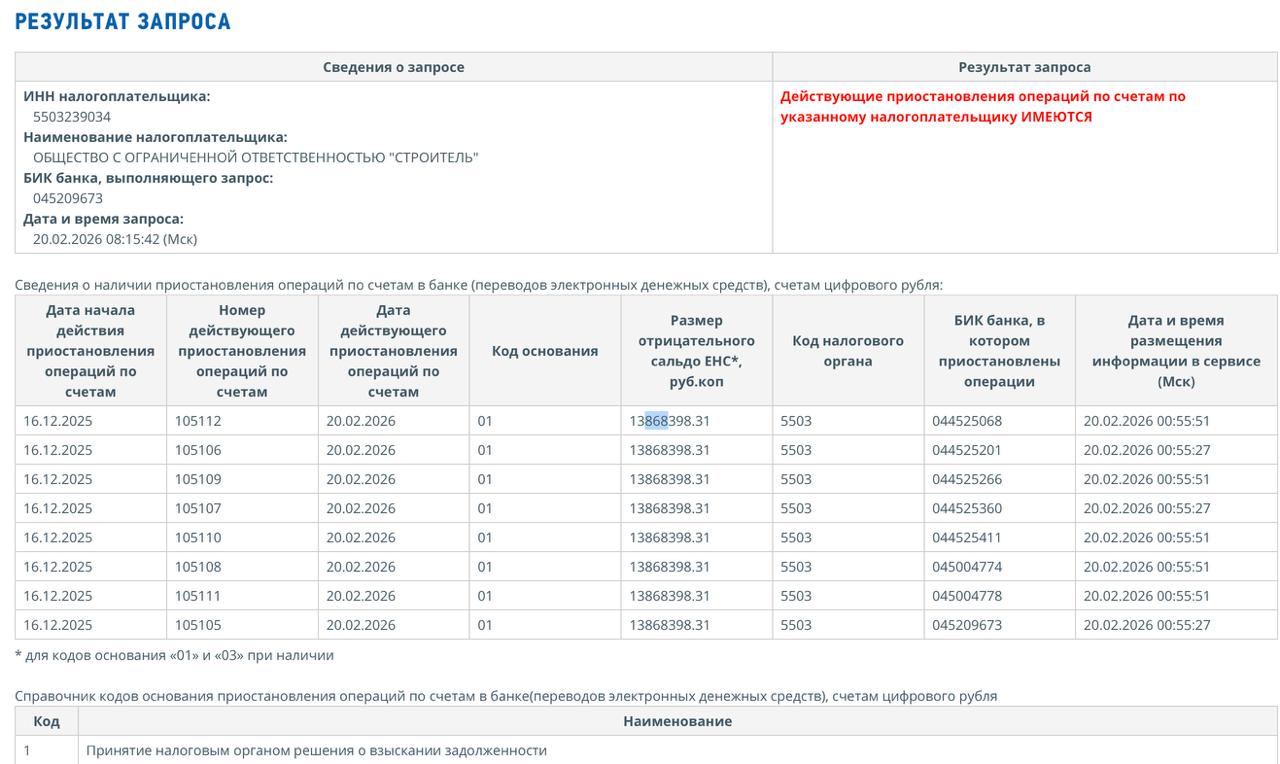Click the 'РЕЗУЛЬТАТ ЗАПРОСА' page heading

[x=123, y=21]
